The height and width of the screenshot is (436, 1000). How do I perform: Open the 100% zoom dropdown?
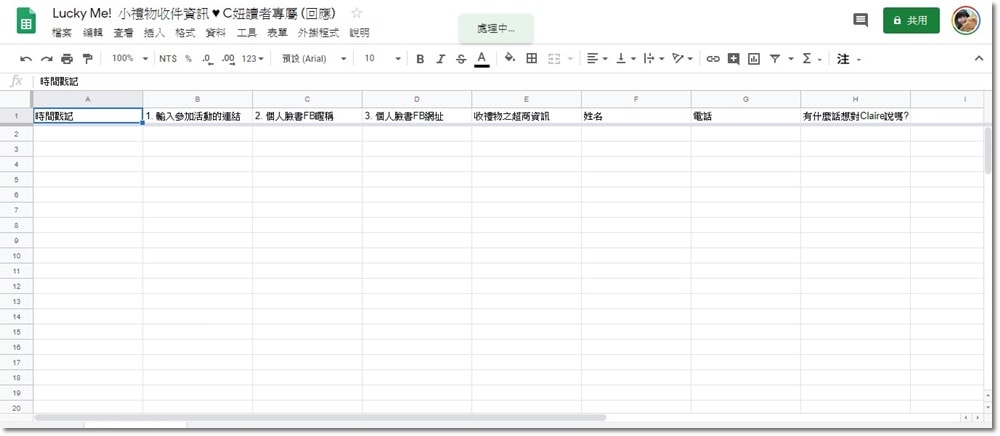pos(128,59)
